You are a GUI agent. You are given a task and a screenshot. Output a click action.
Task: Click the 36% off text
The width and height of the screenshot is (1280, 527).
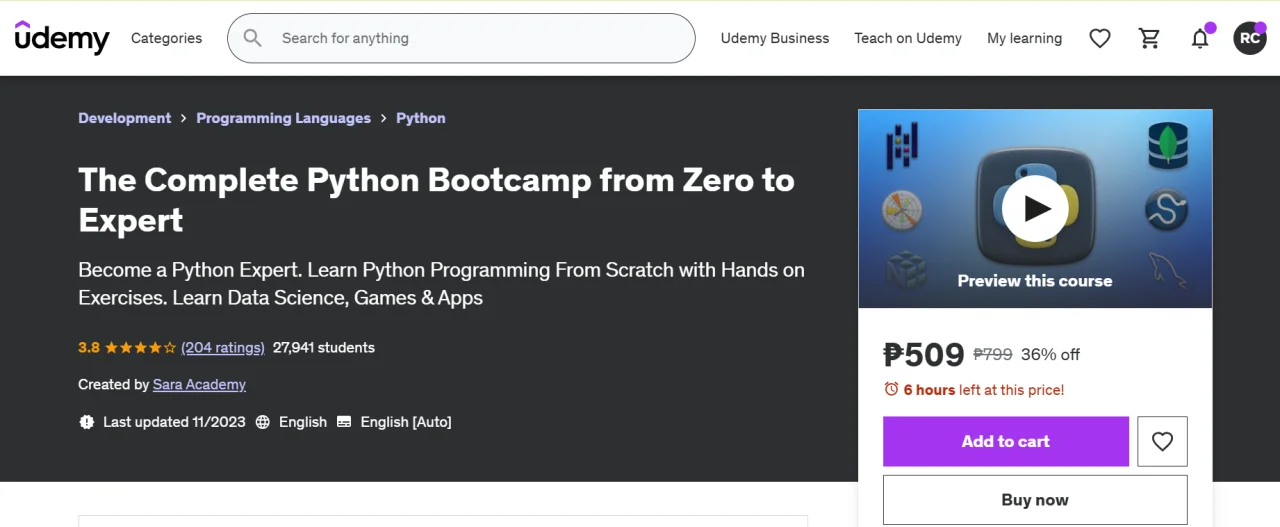coord(1050,354)
